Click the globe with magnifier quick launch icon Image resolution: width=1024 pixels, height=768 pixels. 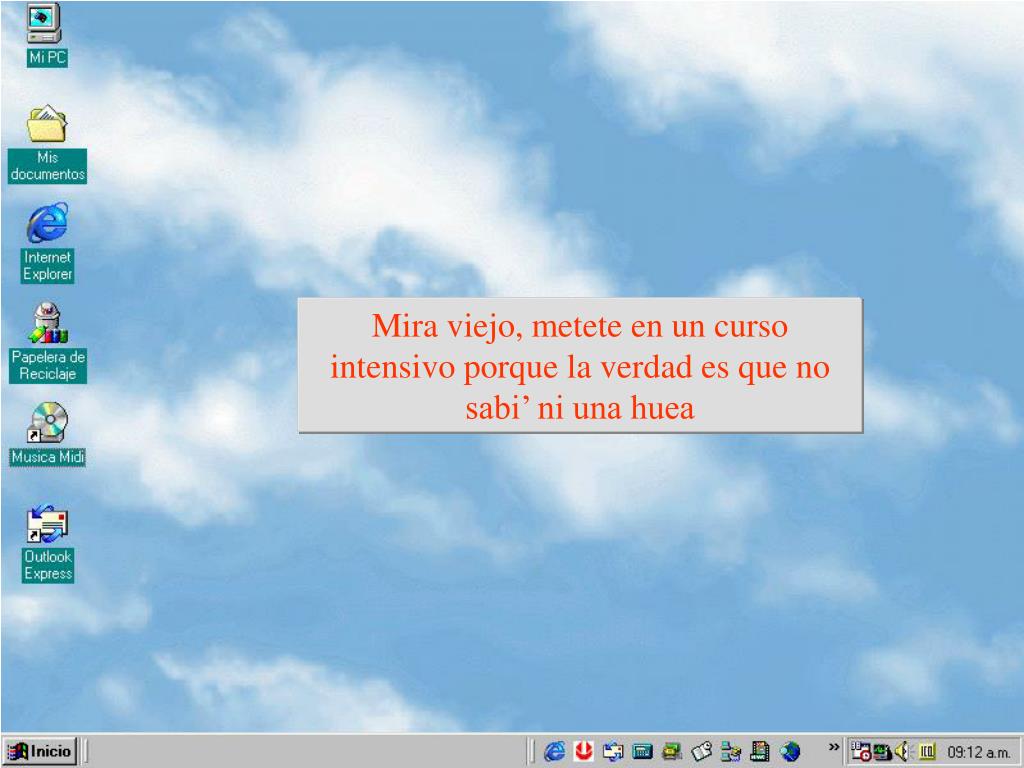click(790, 752)
